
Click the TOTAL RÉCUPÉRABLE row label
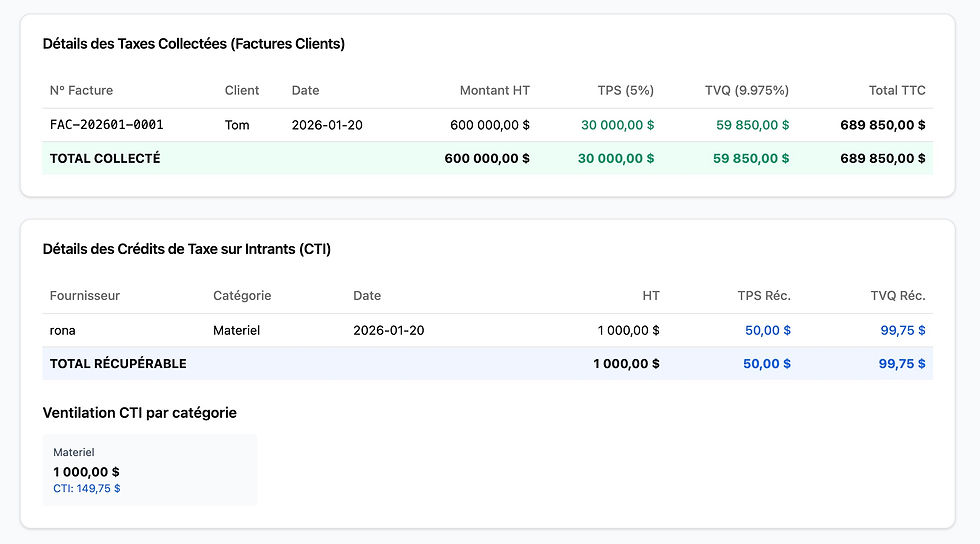(118, 363)
